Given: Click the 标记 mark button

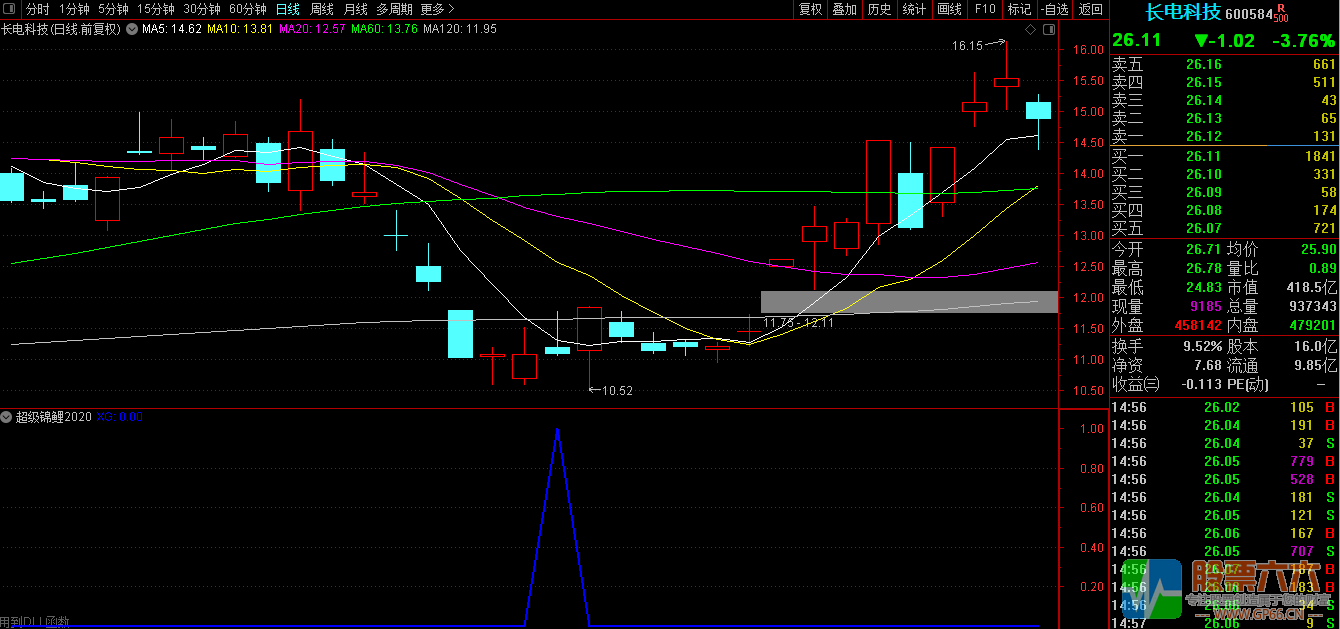Looking at the screenshot, I should click(1019, 9).
